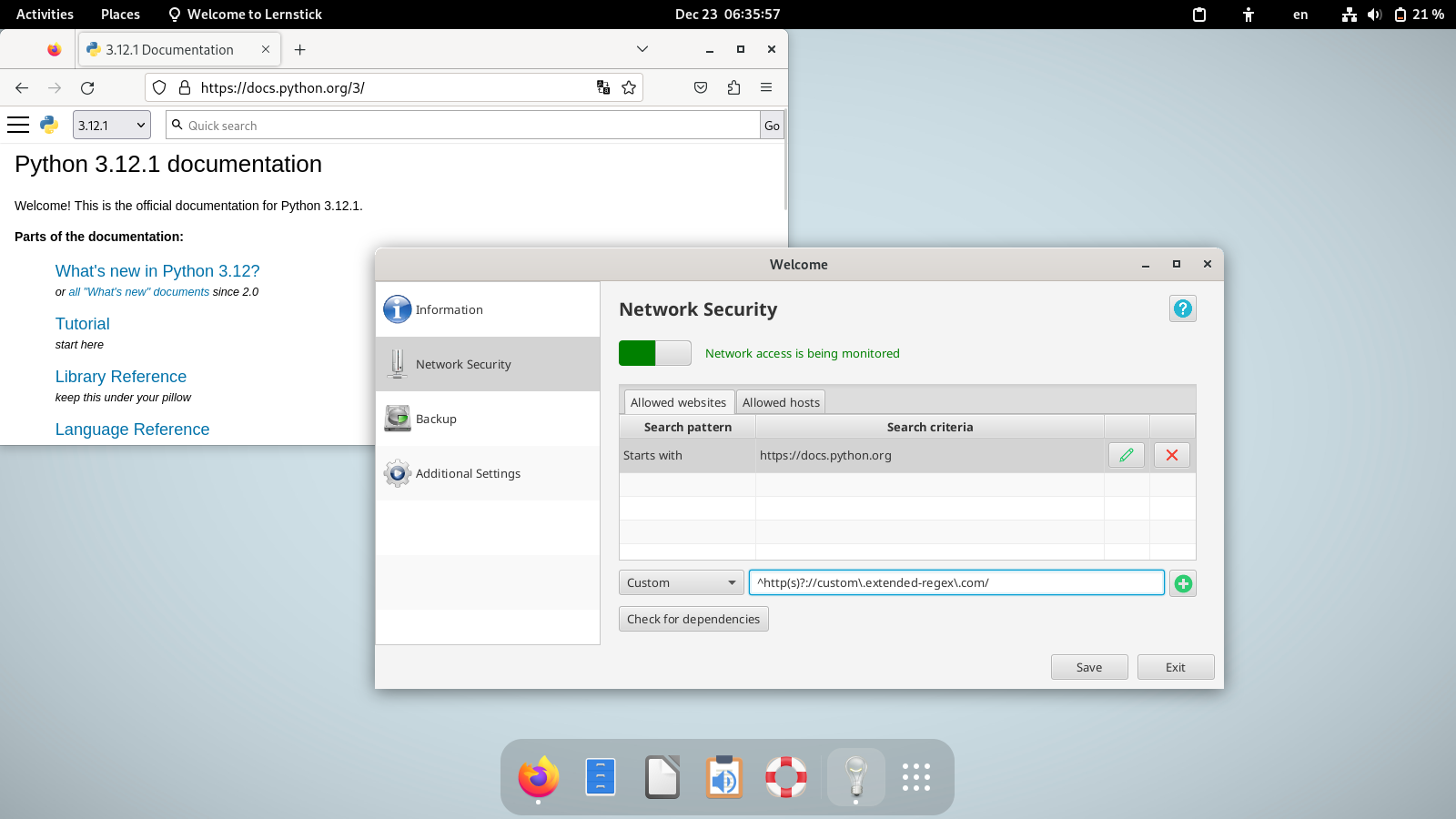Open the en keyboard layout menu
This screenshot has width=1456, height=819.
tap(1300, 15)
